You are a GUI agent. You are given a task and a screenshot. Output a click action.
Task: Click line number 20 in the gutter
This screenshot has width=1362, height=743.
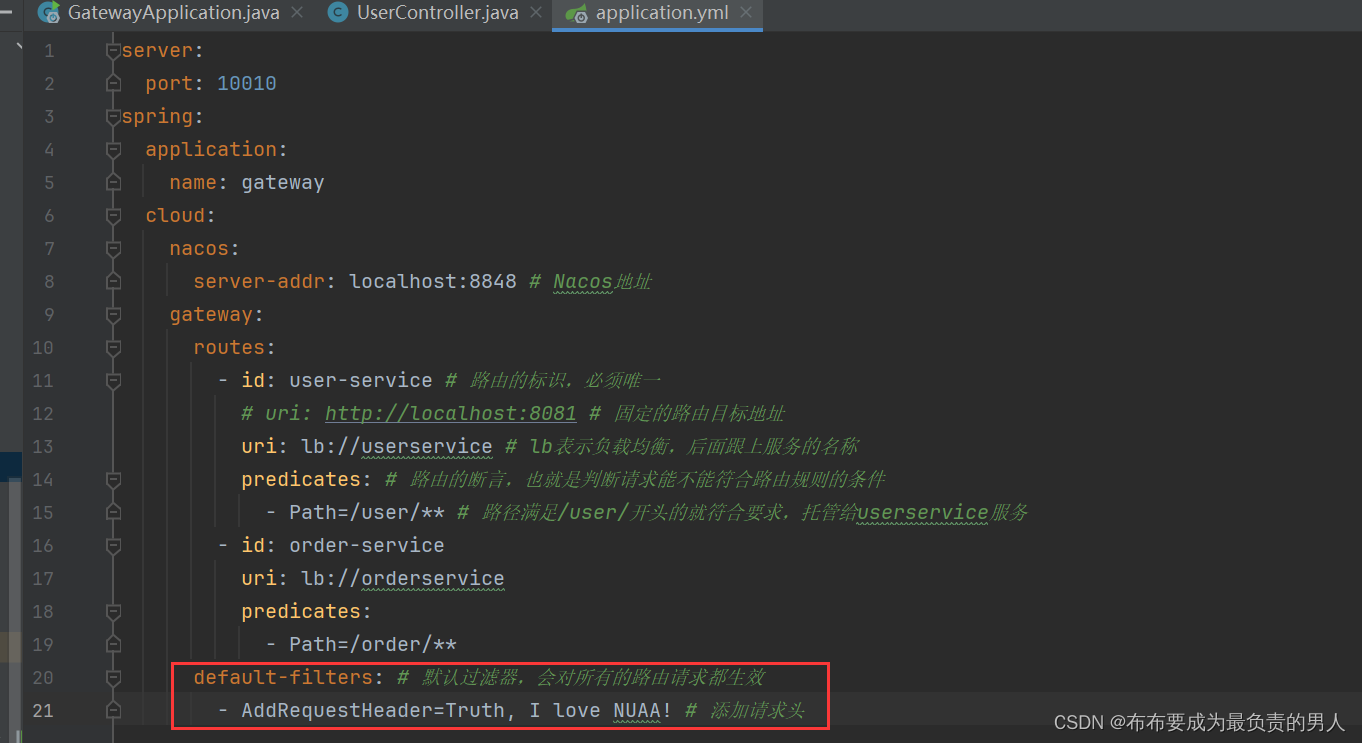(43, 677)
